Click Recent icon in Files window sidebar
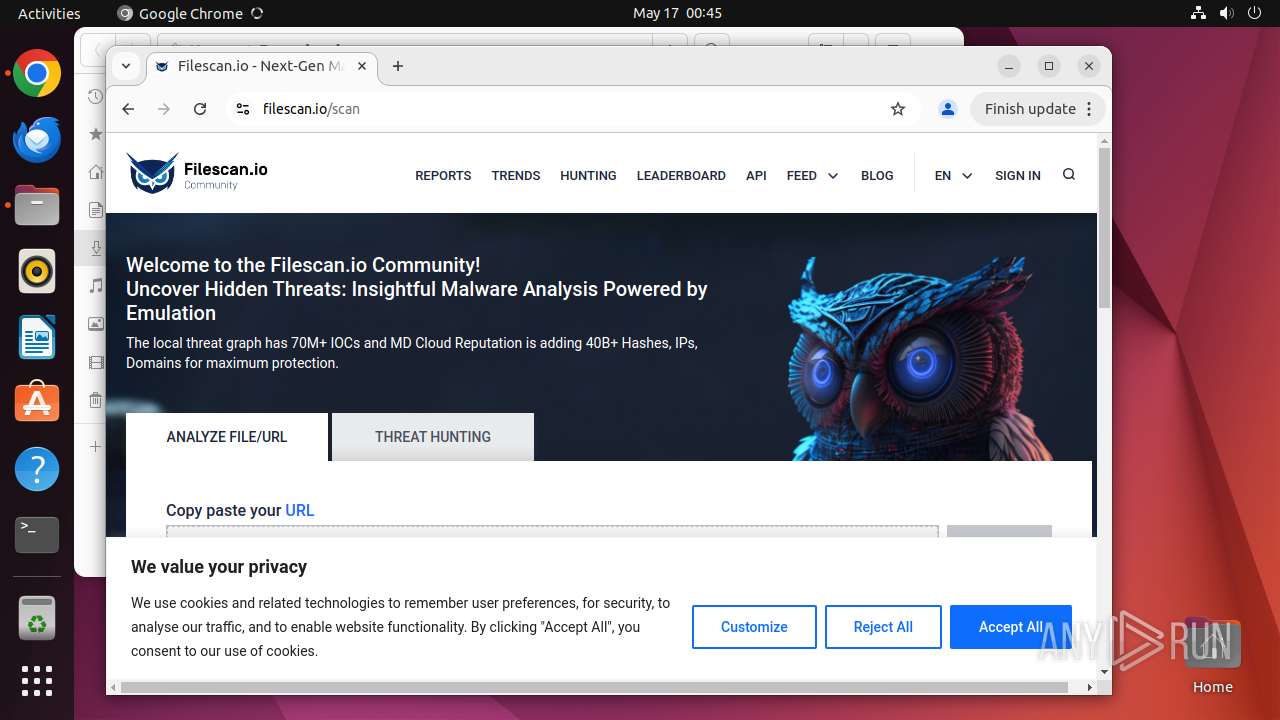The width and height of the screenshot is (1280, 720). (x=95, y=97)
